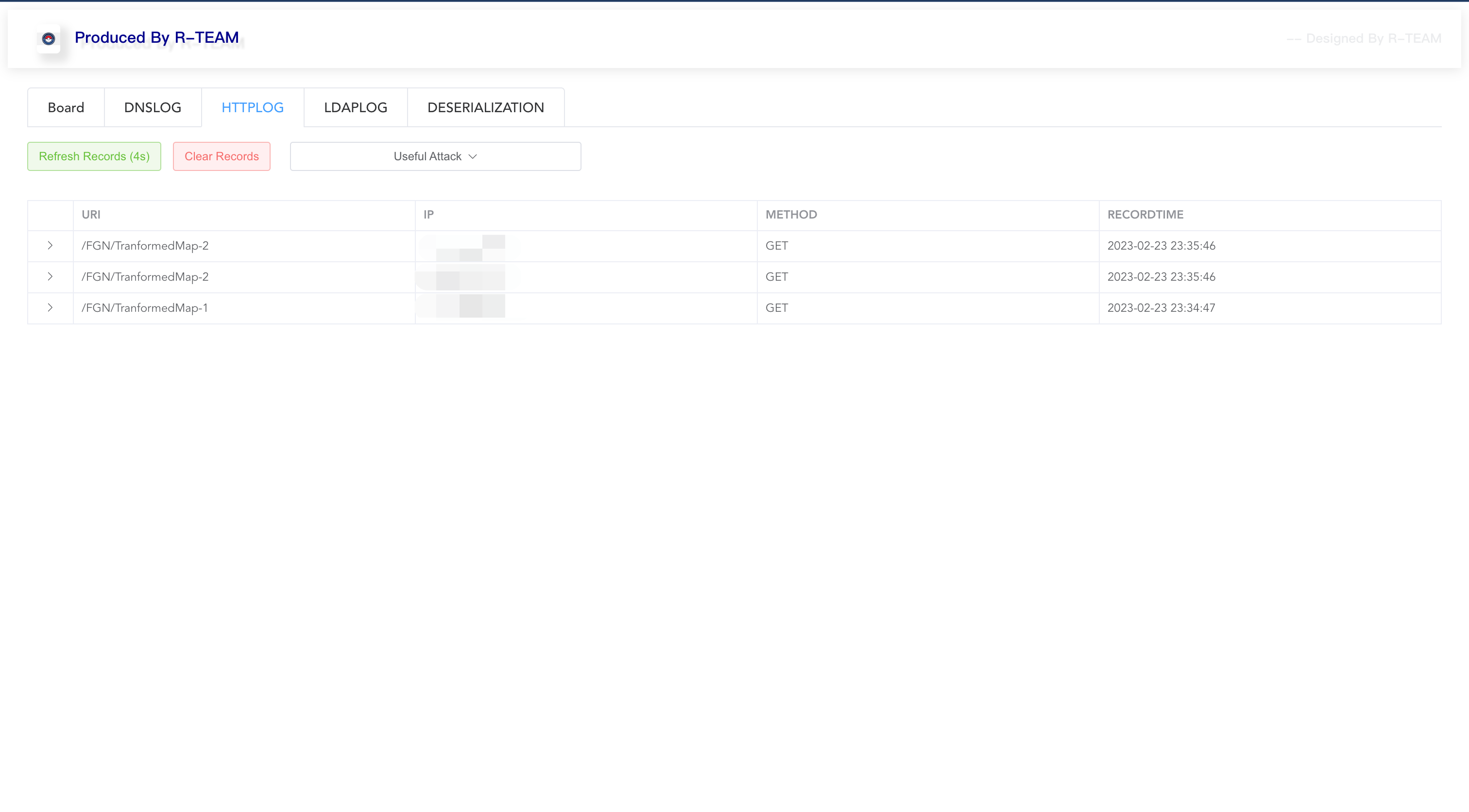Open the Board tab
This screenshot has height=812, width=1469.
66,107
